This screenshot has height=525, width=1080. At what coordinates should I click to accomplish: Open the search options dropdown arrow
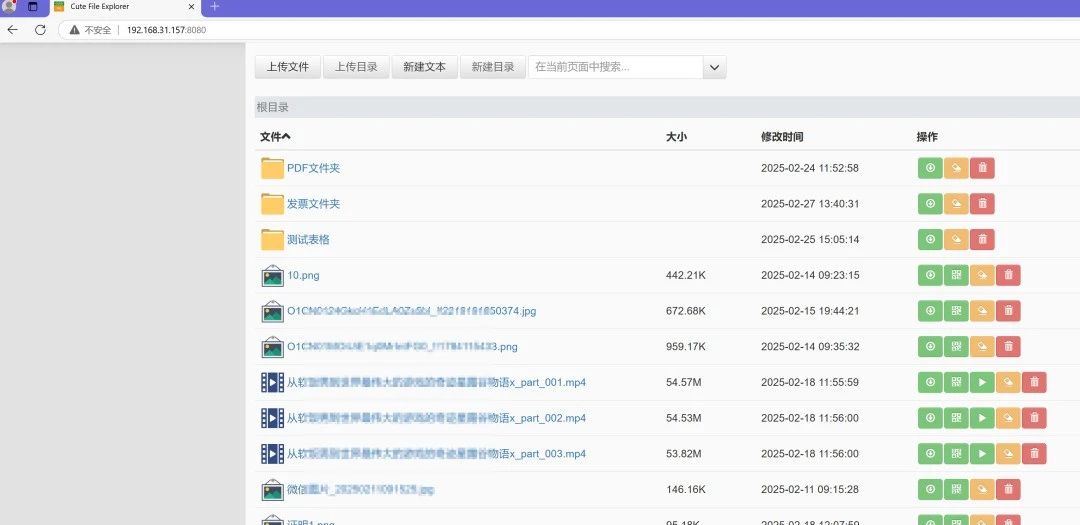tap(714, 68)
